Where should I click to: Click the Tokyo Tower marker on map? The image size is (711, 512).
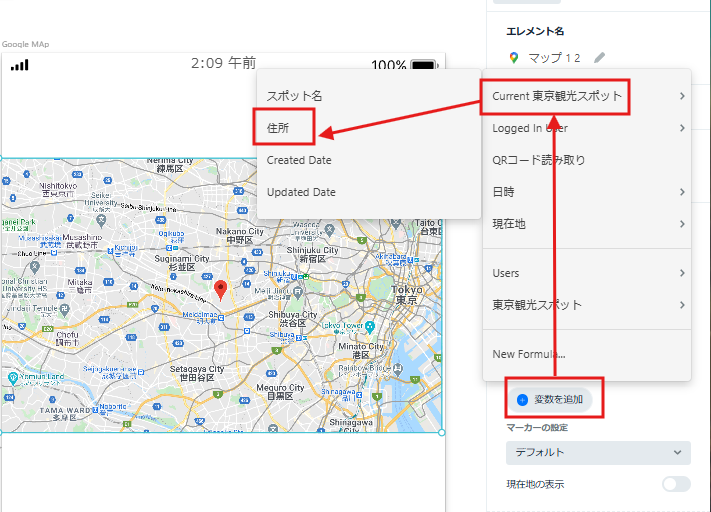(x=370, y=326)
